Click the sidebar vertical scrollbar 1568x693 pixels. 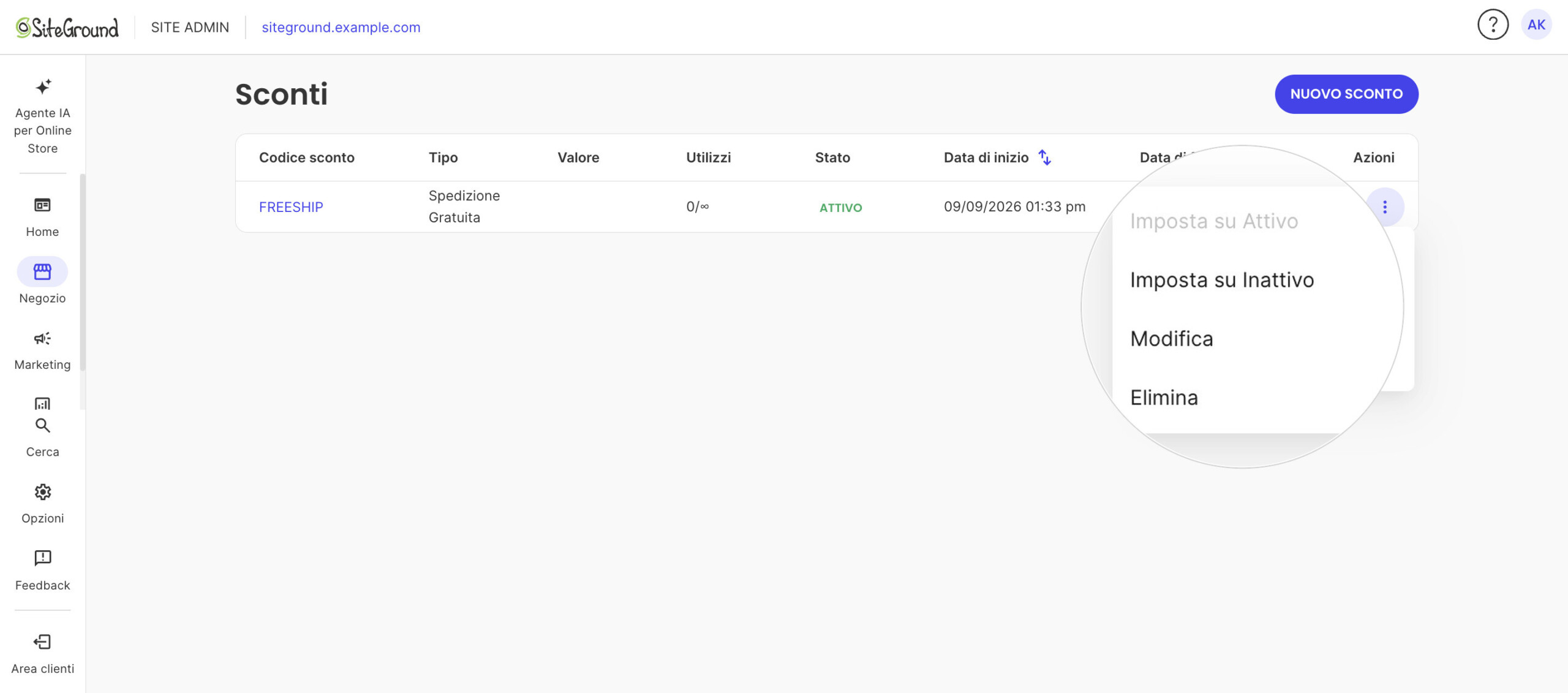point(82,273)
